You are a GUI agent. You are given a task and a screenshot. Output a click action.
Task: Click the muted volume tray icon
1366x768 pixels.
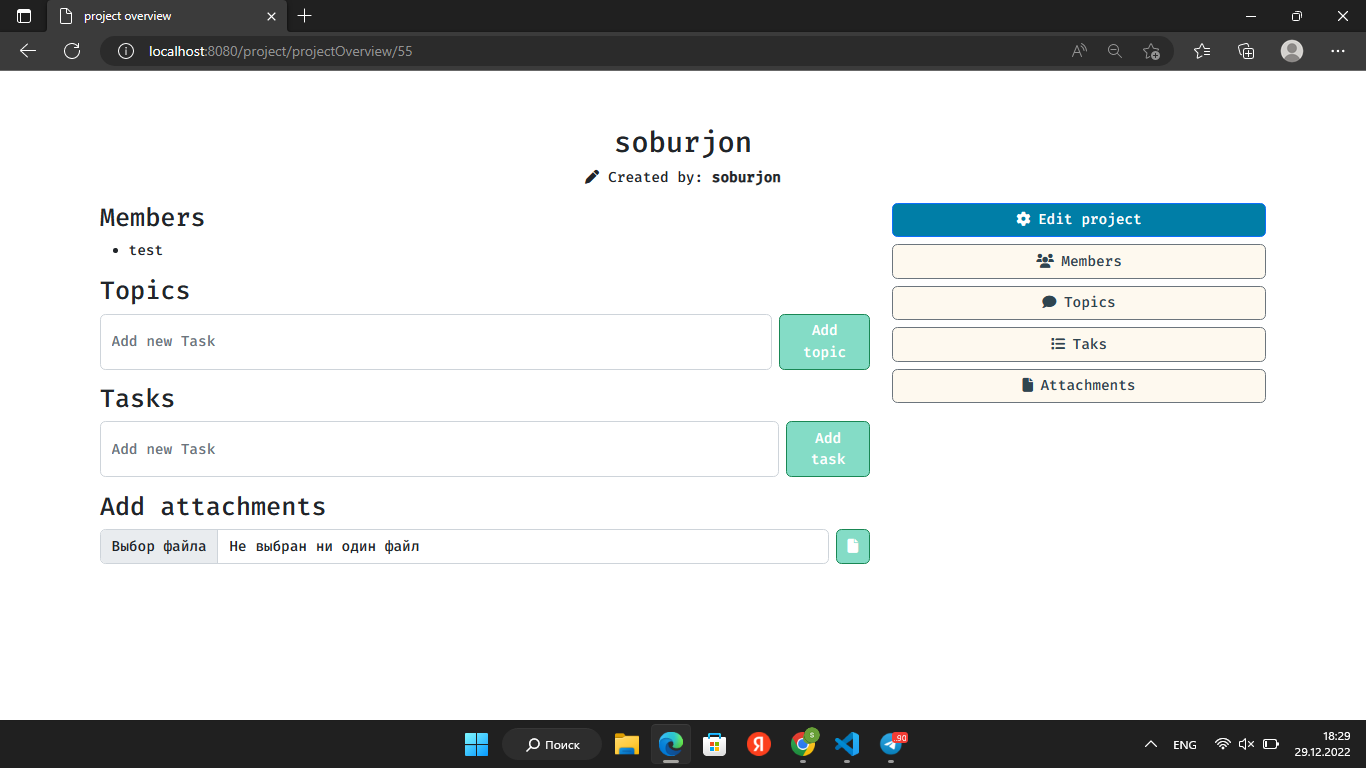tap(1246, 744)
